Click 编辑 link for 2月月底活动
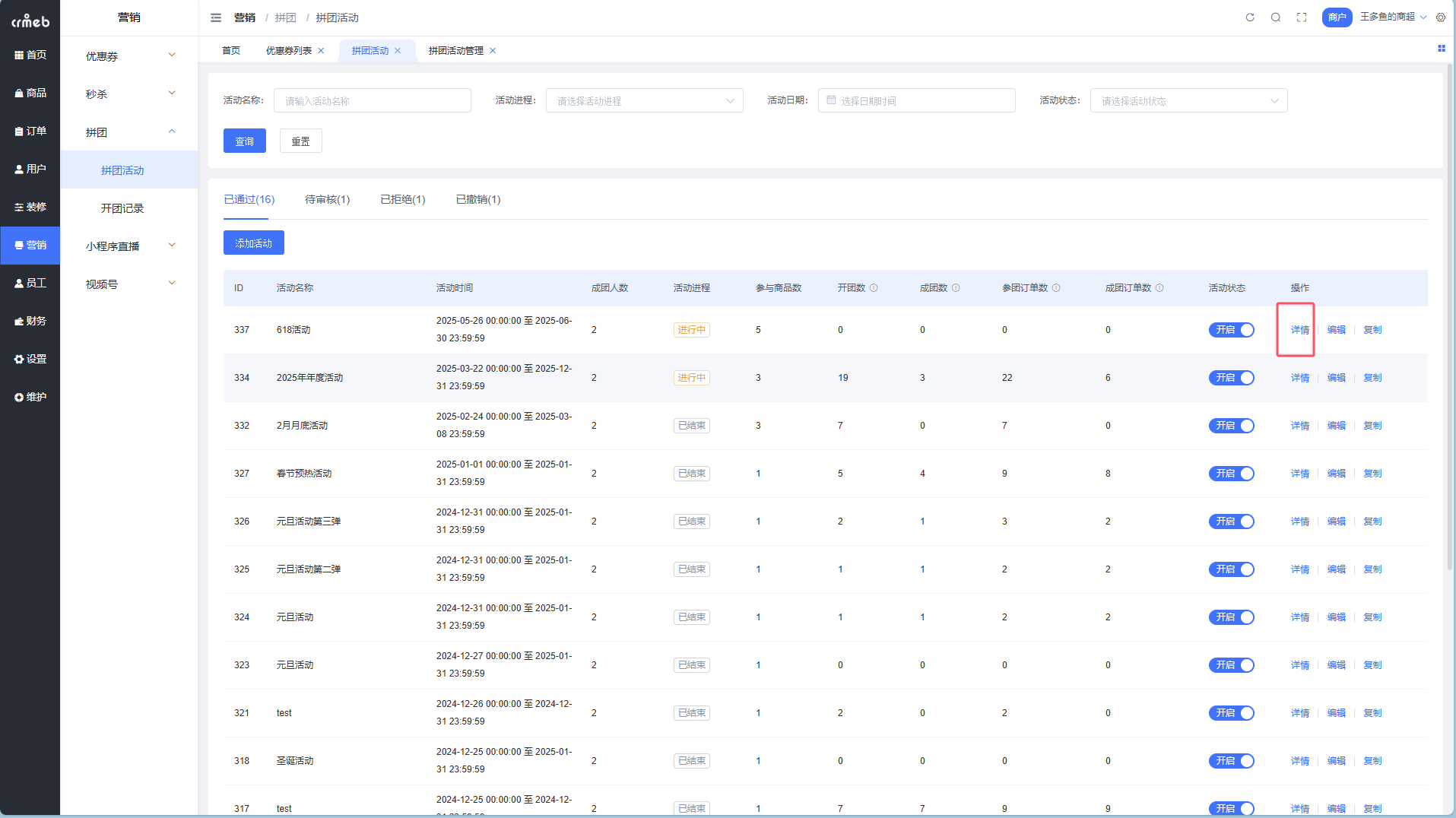 (1336, 426)
